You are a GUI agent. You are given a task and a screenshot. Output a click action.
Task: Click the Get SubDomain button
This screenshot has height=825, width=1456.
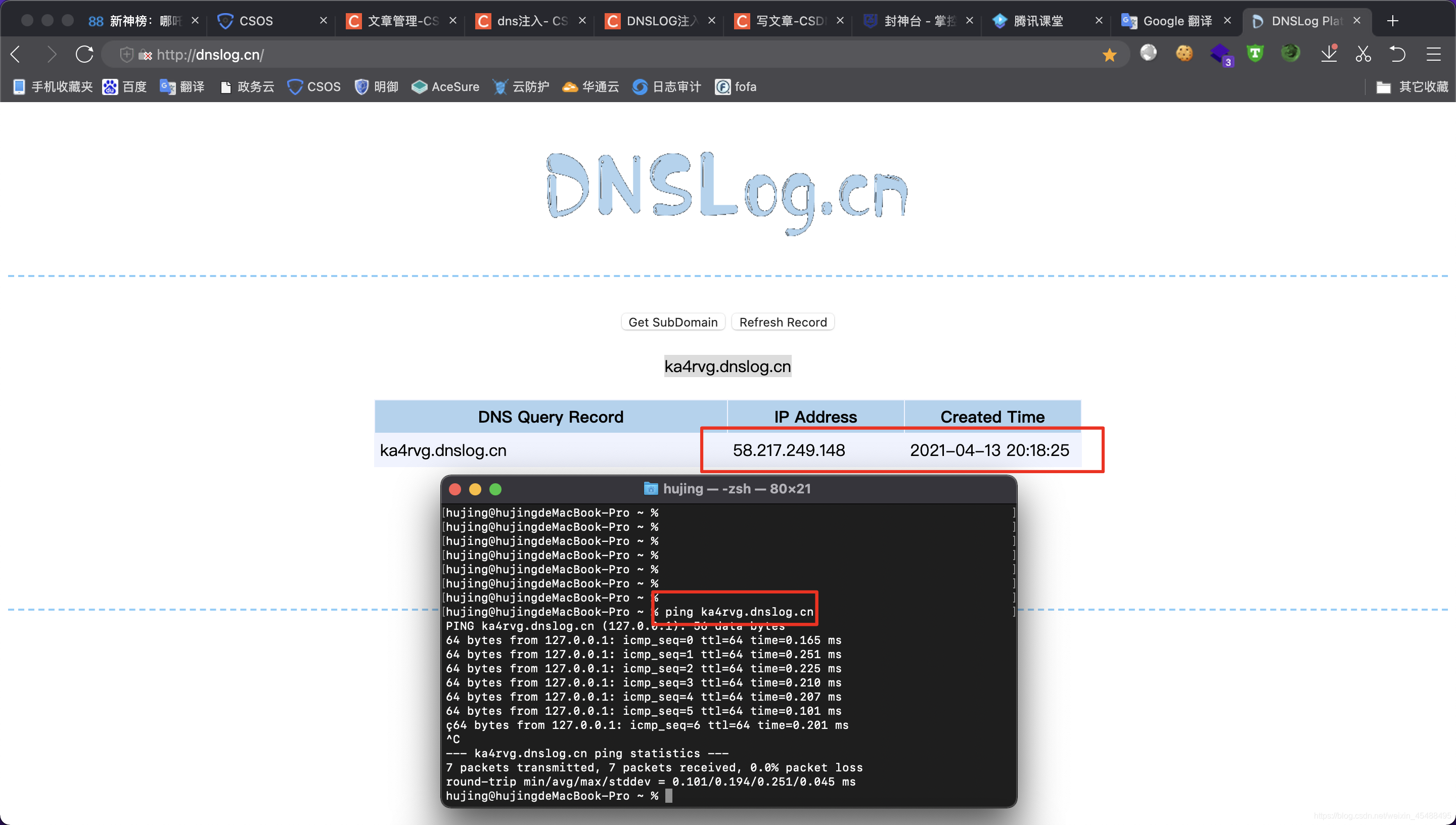click(672, 322)
